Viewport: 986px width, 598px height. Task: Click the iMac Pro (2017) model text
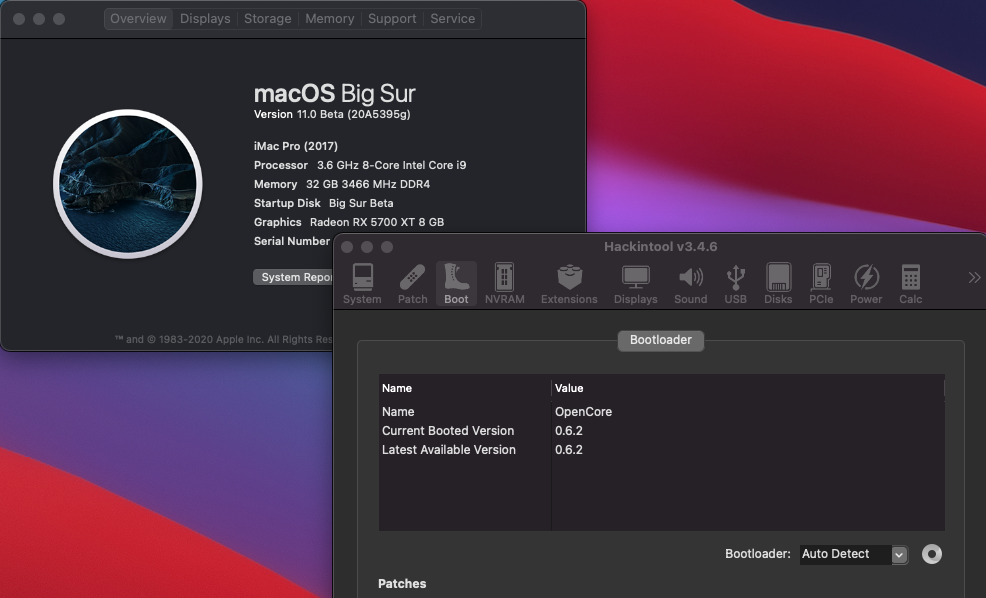tap(296, 146)
